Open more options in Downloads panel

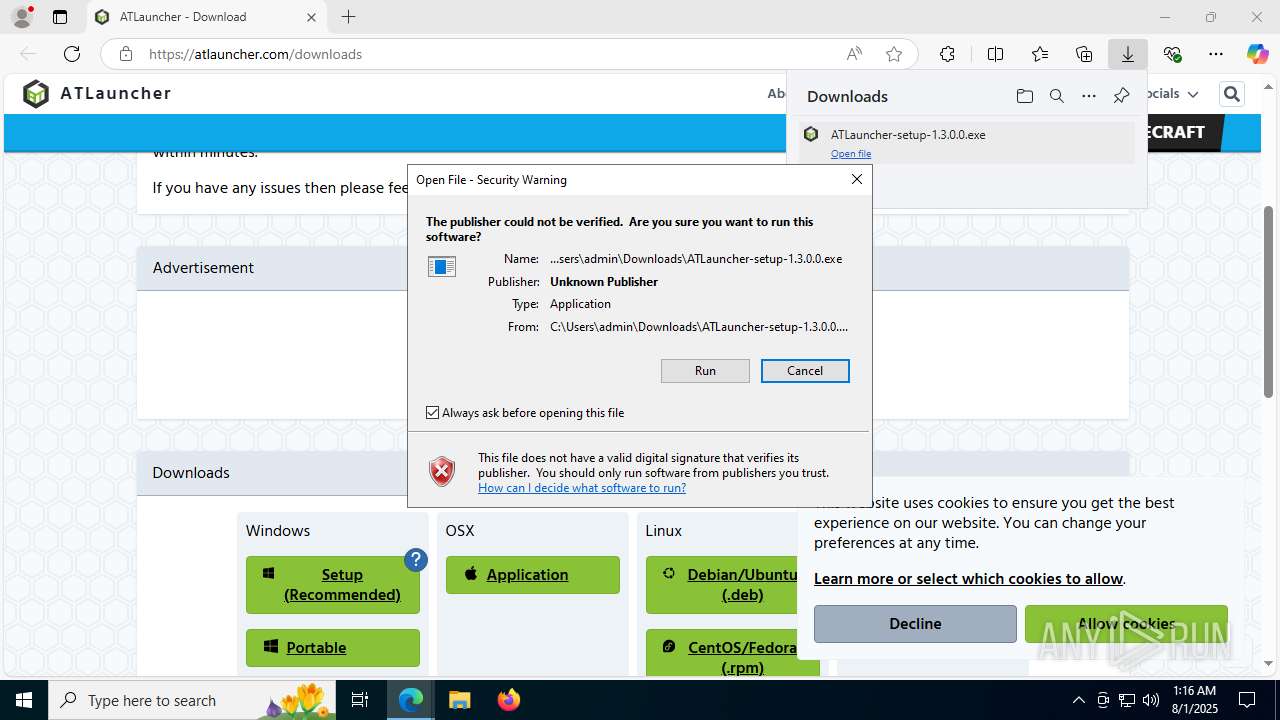[1089, 96]
